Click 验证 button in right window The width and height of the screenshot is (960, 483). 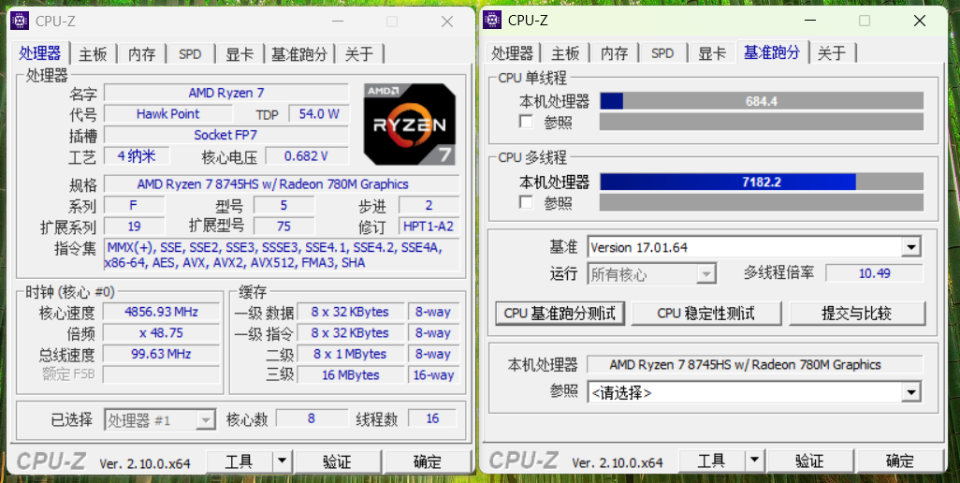809,461
